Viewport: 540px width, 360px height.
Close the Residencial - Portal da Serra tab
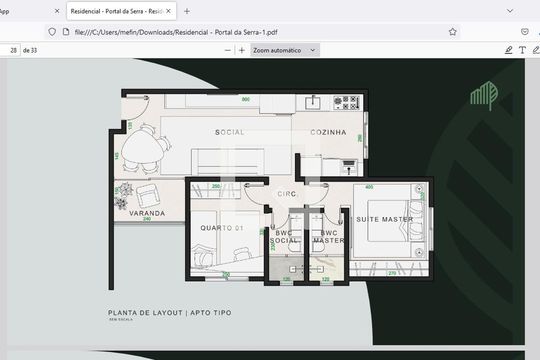pos(168,11)
